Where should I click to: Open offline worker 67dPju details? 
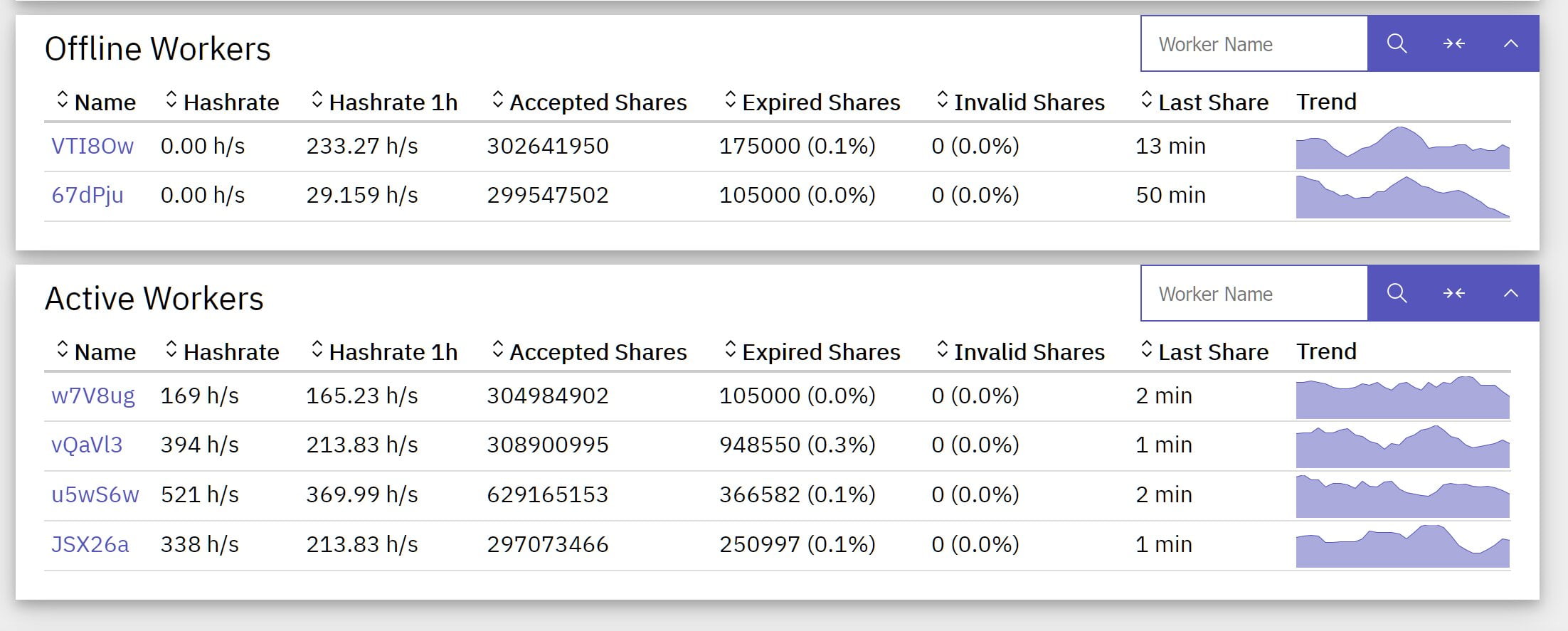(x=88, y=195)
